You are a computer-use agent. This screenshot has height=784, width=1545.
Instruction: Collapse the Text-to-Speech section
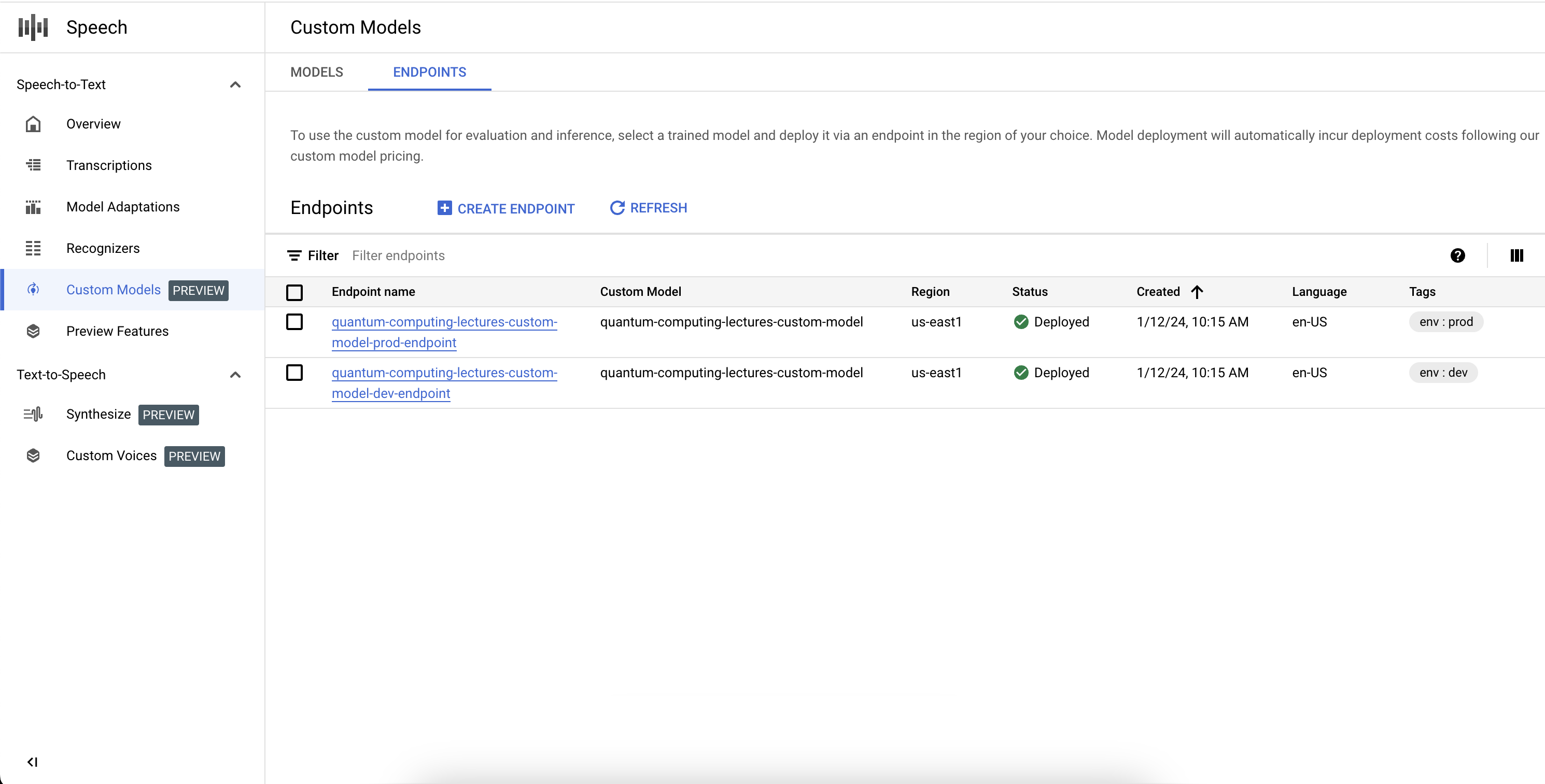(236, 374)
